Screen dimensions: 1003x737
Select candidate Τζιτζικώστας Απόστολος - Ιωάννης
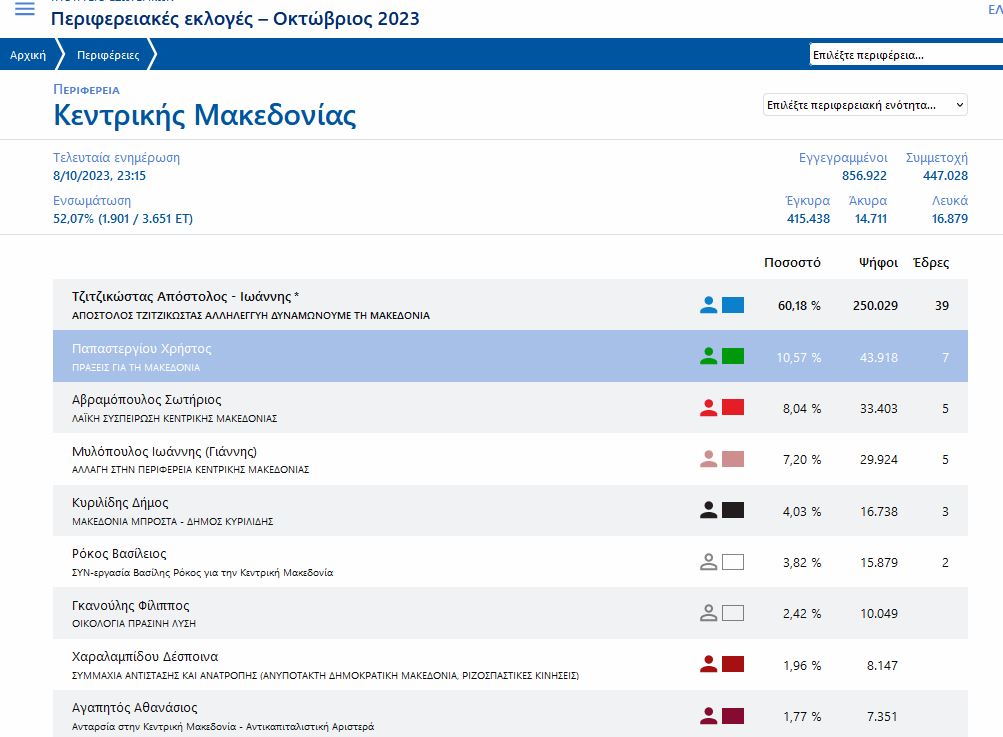[186, 297]
